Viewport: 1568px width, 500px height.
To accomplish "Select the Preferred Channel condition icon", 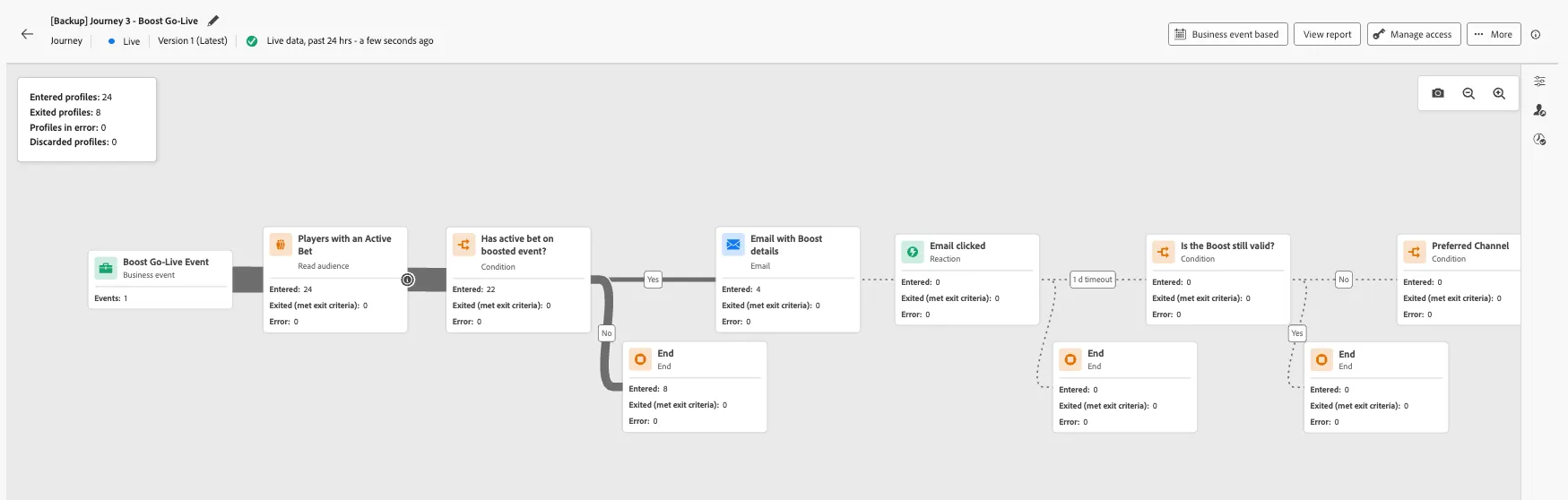I will (x=1415, y=252).
